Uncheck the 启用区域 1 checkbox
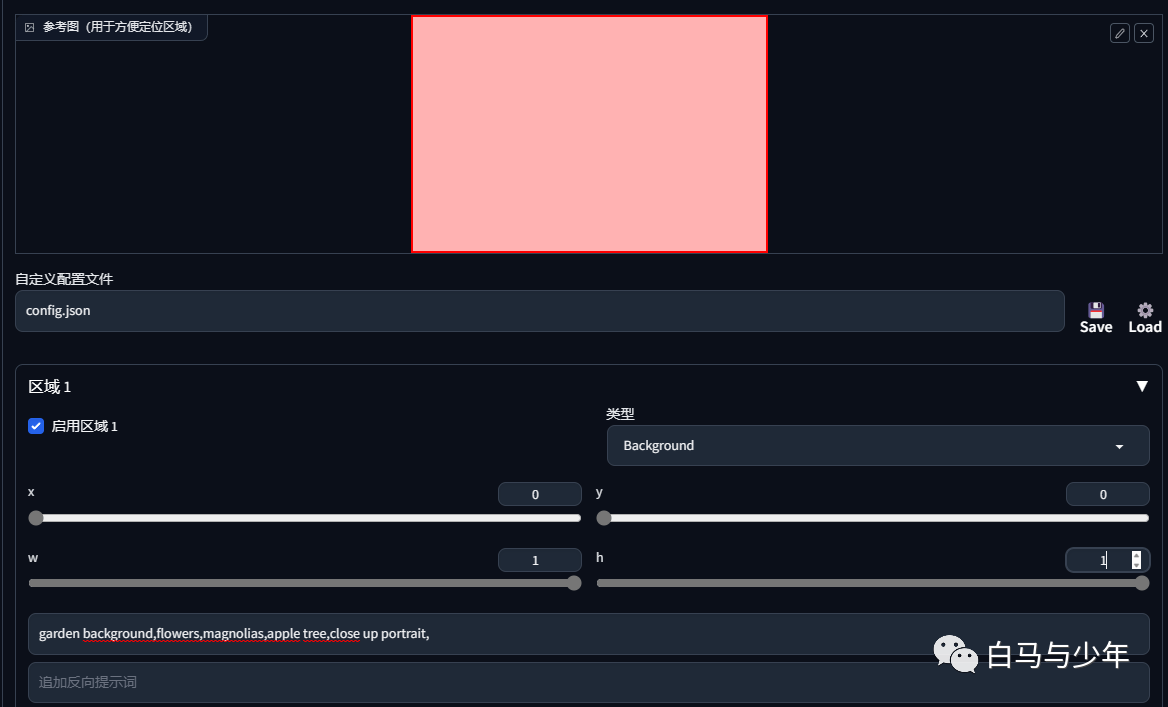1168x707 pixels. pos(36,426)
